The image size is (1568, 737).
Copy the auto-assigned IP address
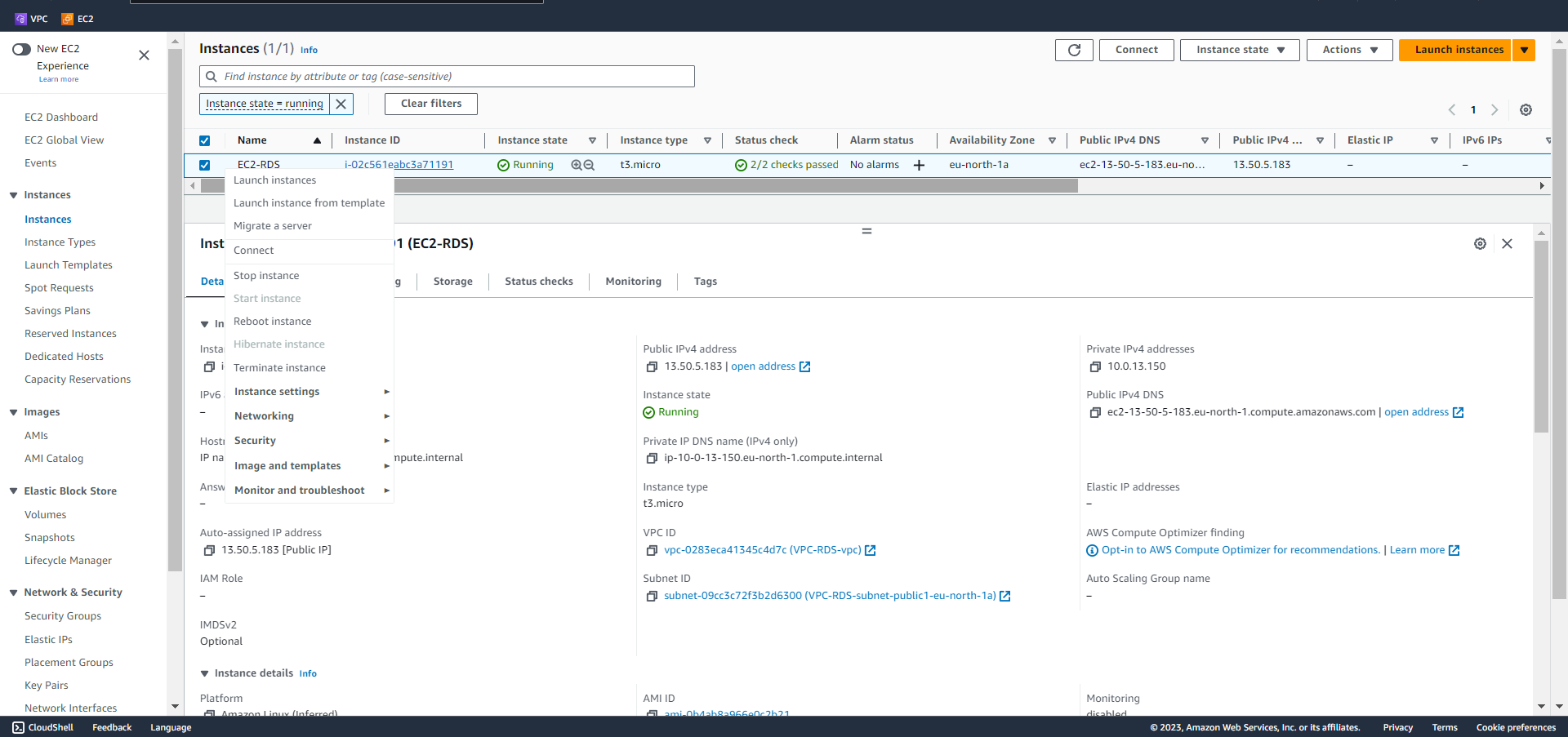click(209, 550)
